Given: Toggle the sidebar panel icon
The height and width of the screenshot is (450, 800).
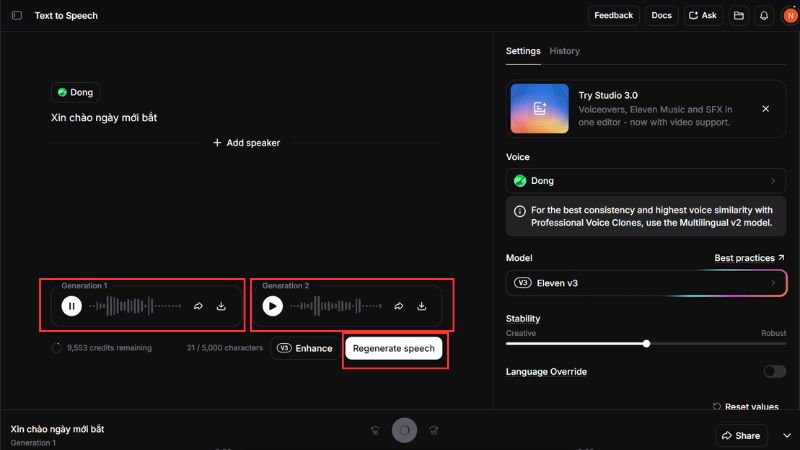Looking at the screenshot, I should coord(17,16).
